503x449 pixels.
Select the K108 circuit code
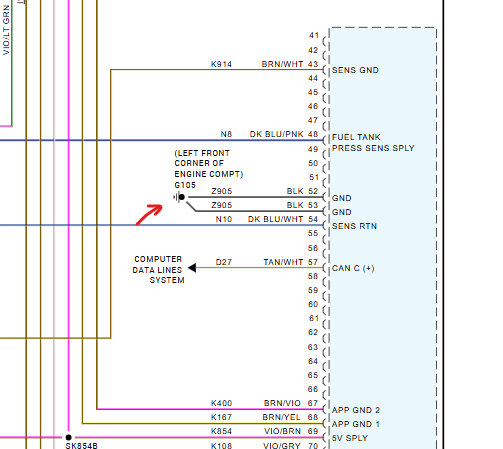click(x=221, y=445)
